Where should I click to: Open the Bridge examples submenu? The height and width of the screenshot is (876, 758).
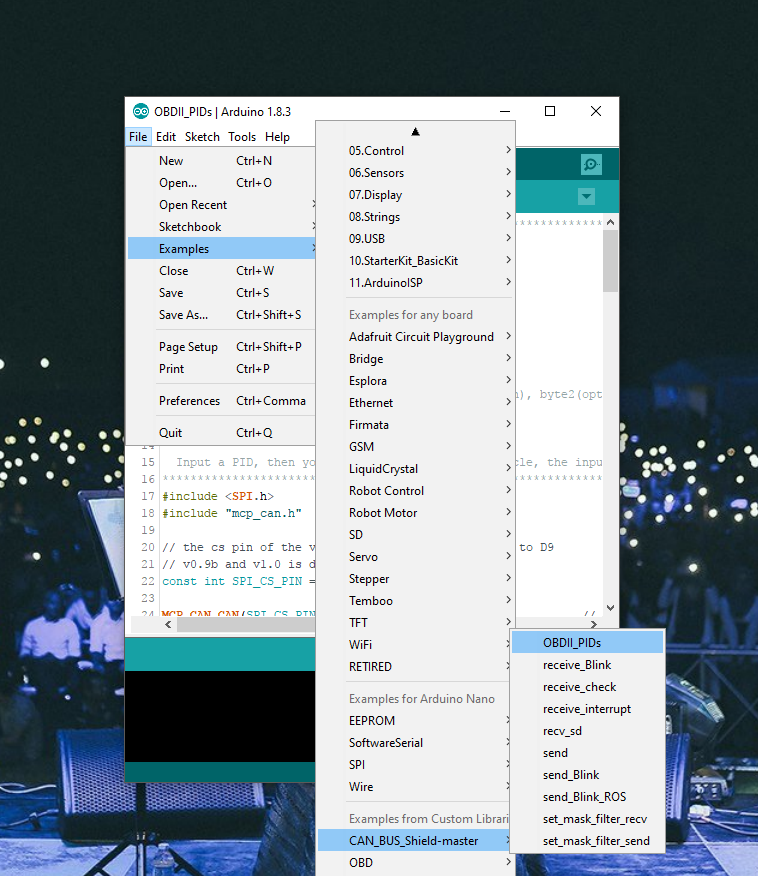click(x=415, y=359)
